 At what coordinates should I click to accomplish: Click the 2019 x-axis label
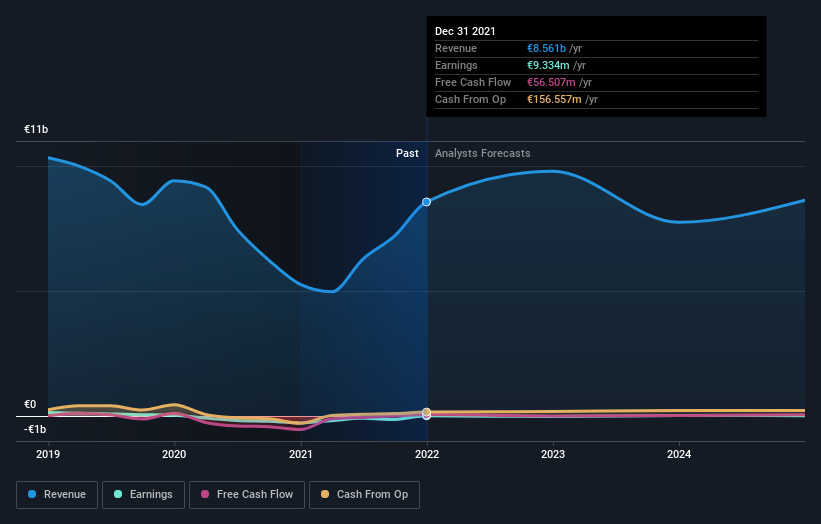[x=48, y=454]
